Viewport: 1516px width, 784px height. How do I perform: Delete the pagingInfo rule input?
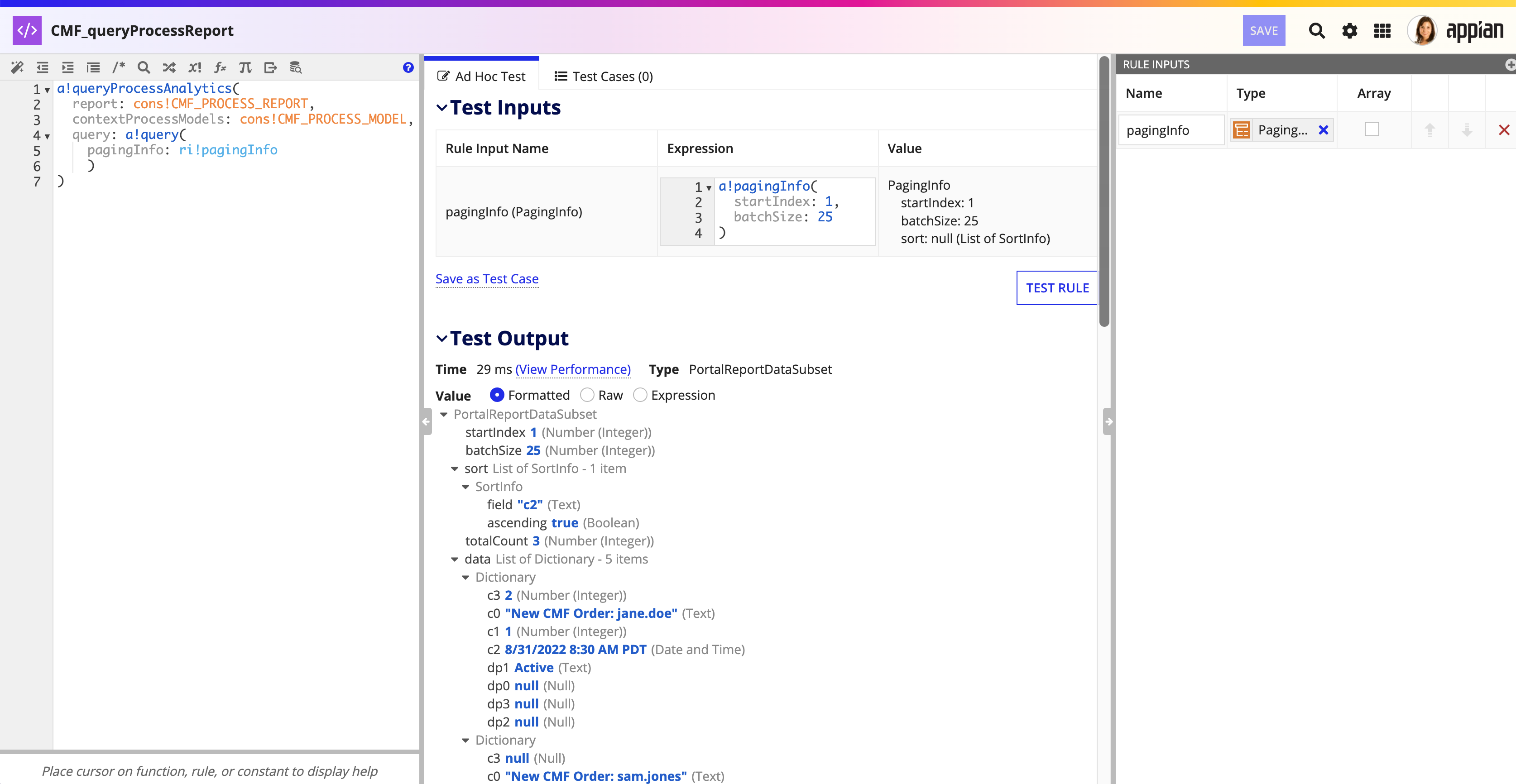click(x=1504, y=130)
